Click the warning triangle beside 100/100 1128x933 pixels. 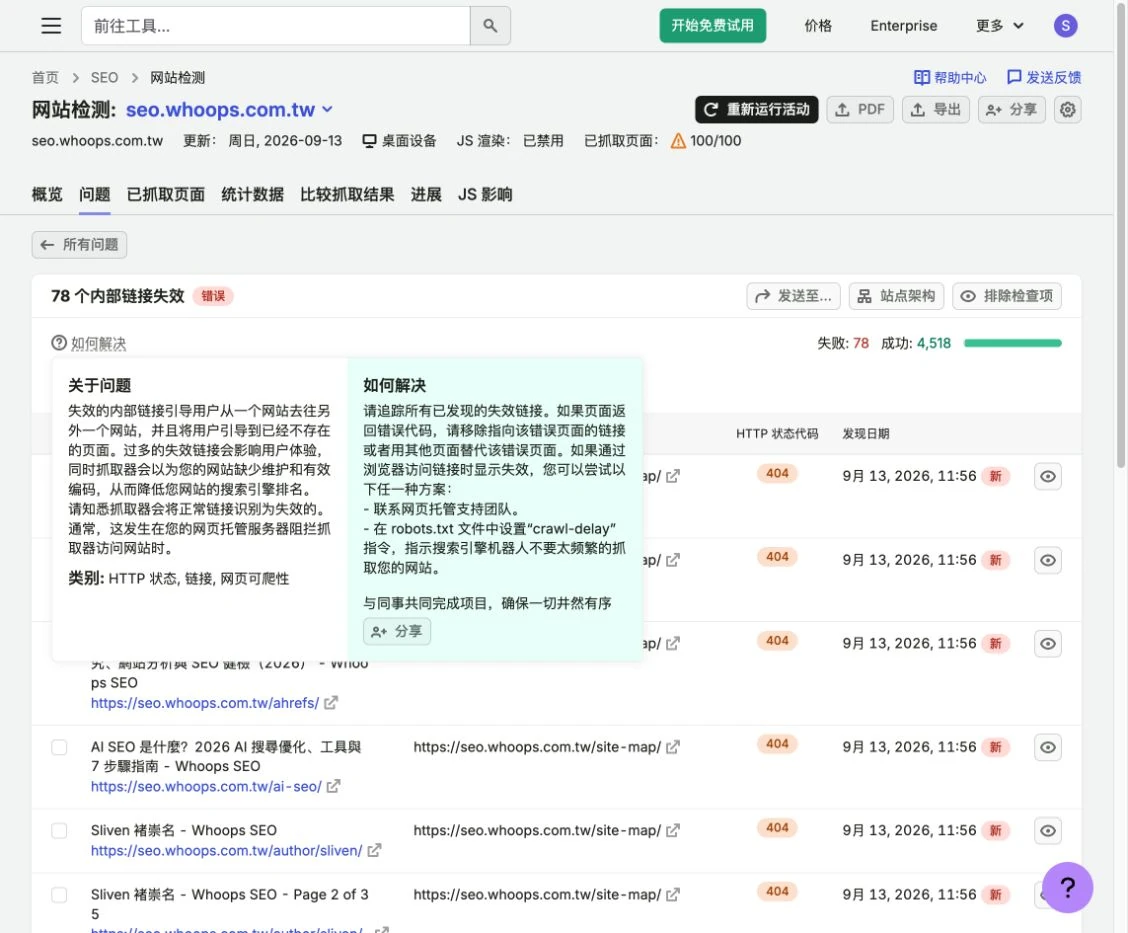pyautogui.click(x=678, y=141)
